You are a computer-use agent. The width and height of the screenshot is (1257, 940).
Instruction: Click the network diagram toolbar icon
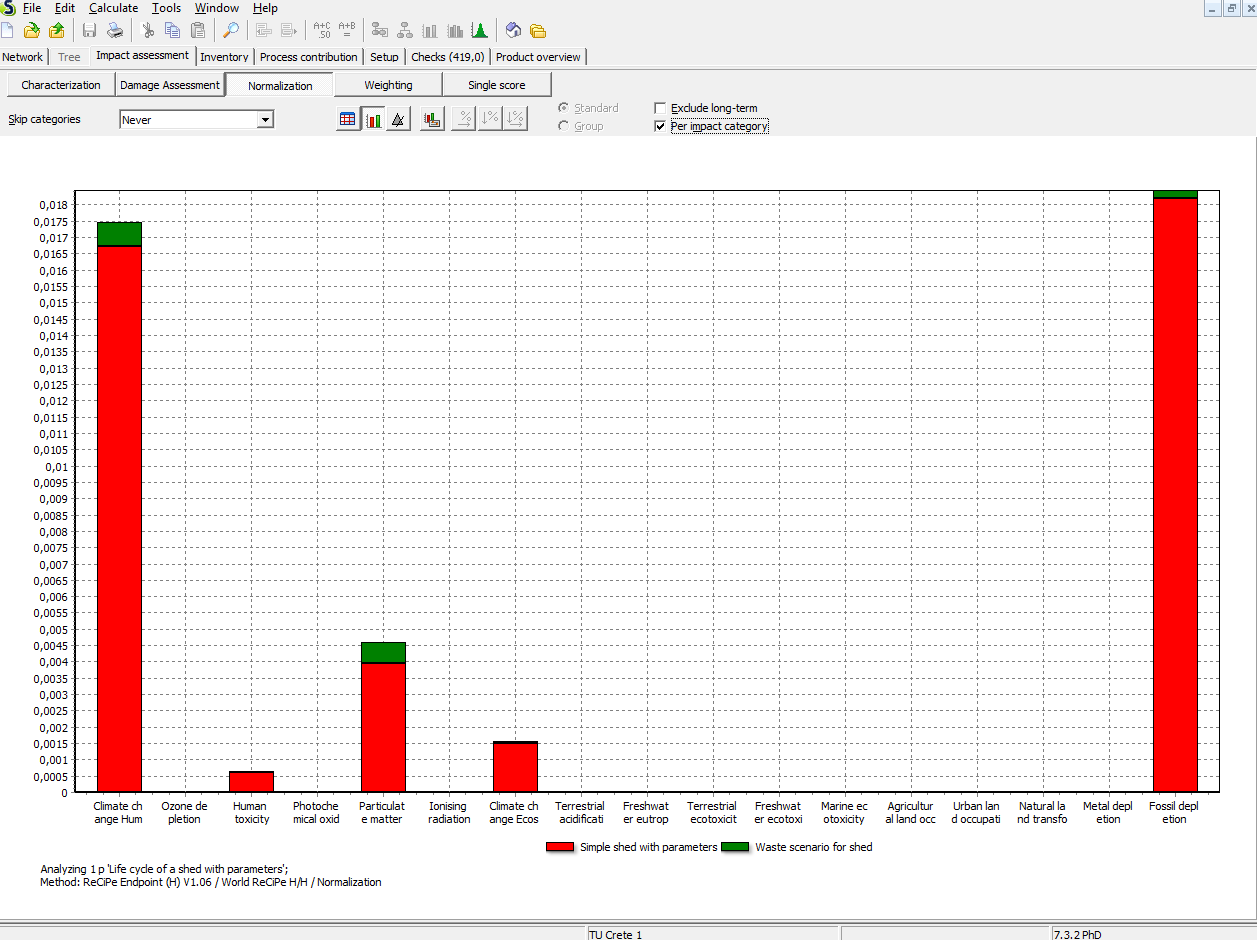380,30
